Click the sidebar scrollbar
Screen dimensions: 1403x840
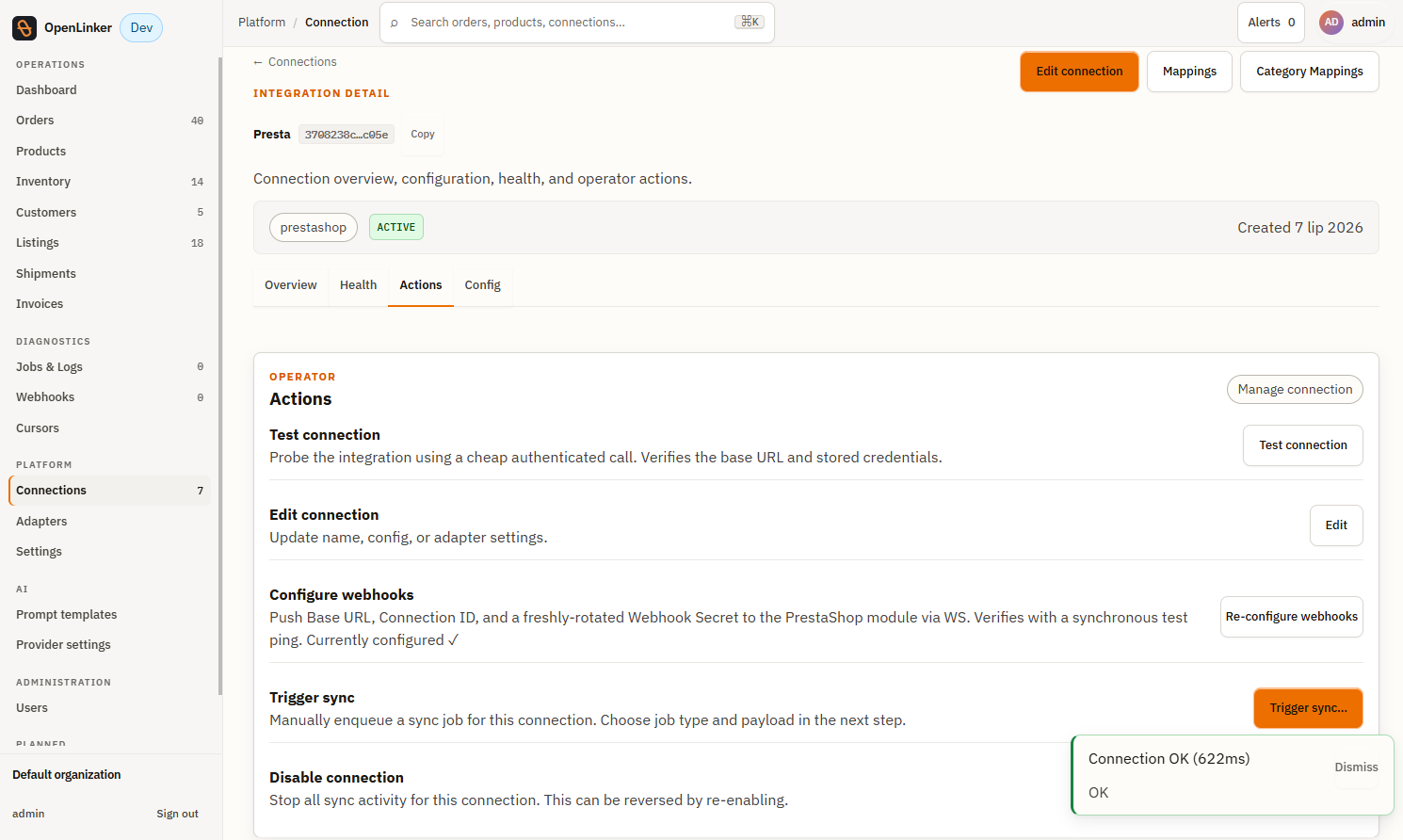[x=220, y=377]
